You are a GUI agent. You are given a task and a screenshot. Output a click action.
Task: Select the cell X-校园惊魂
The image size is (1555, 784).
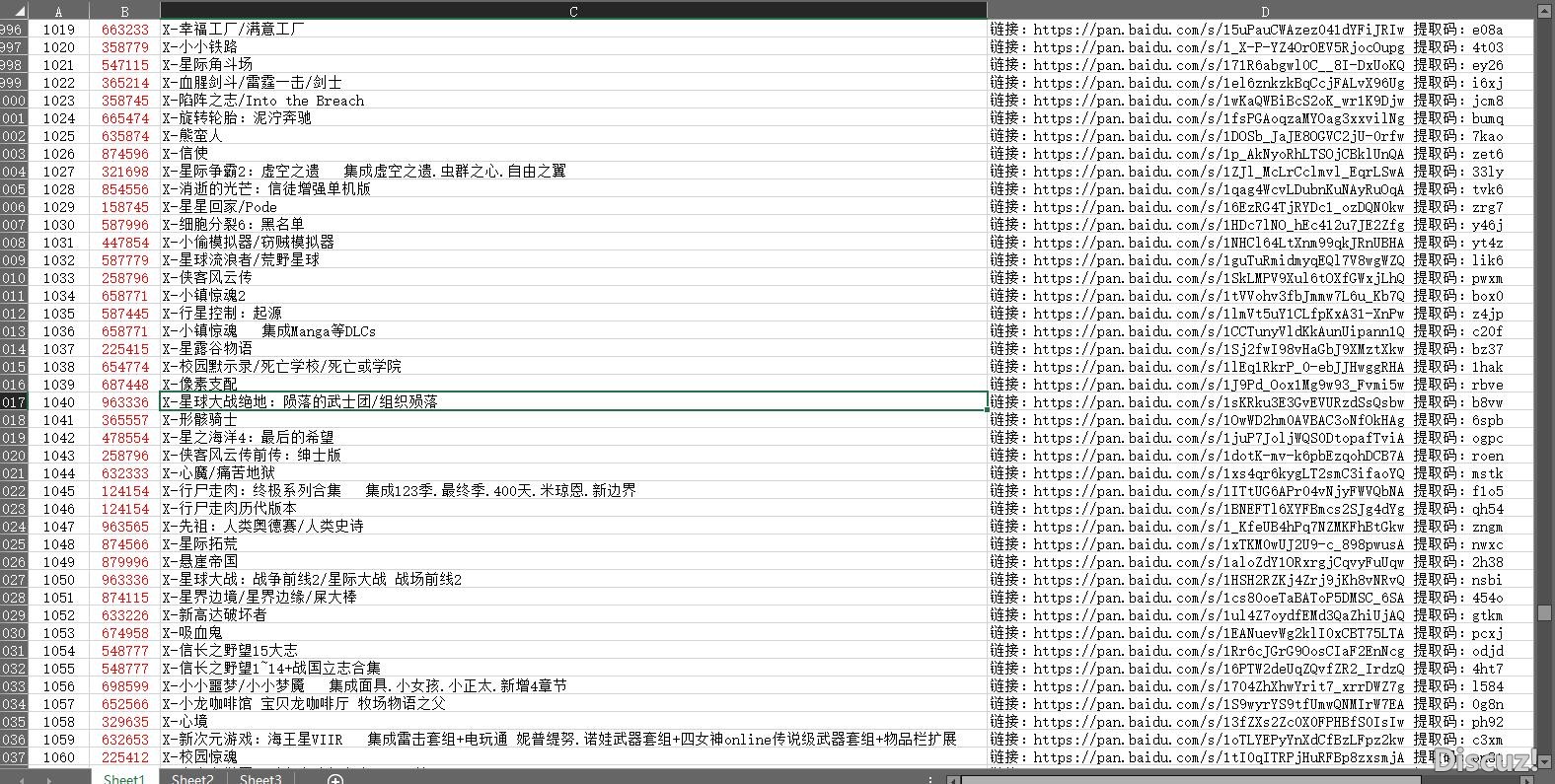pos(573,757)
